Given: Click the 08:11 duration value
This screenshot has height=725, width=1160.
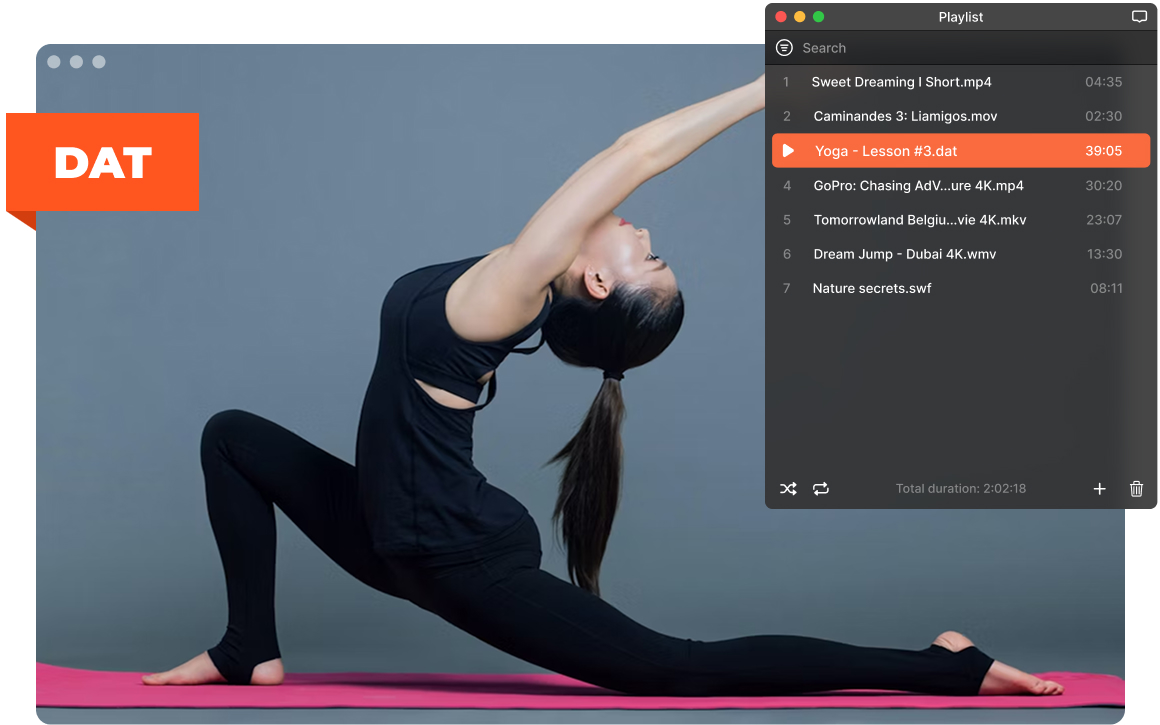Looking at the screenshot, I should pos(1106,289).
